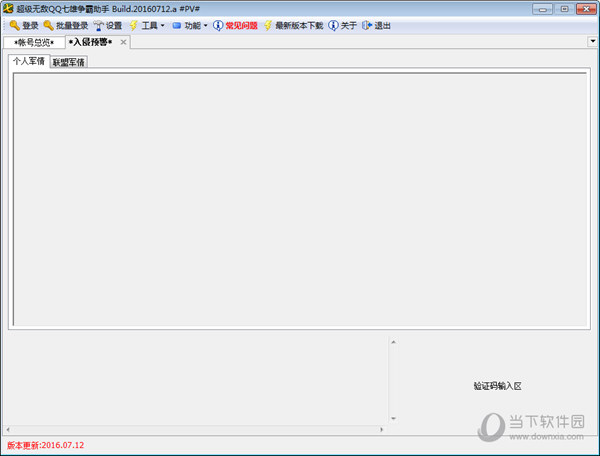Image resolution: width=600 pixels, height=456 pixels.
Task: Expand the 工具 dropdown arrow
Action: click(x=163, y=26)
